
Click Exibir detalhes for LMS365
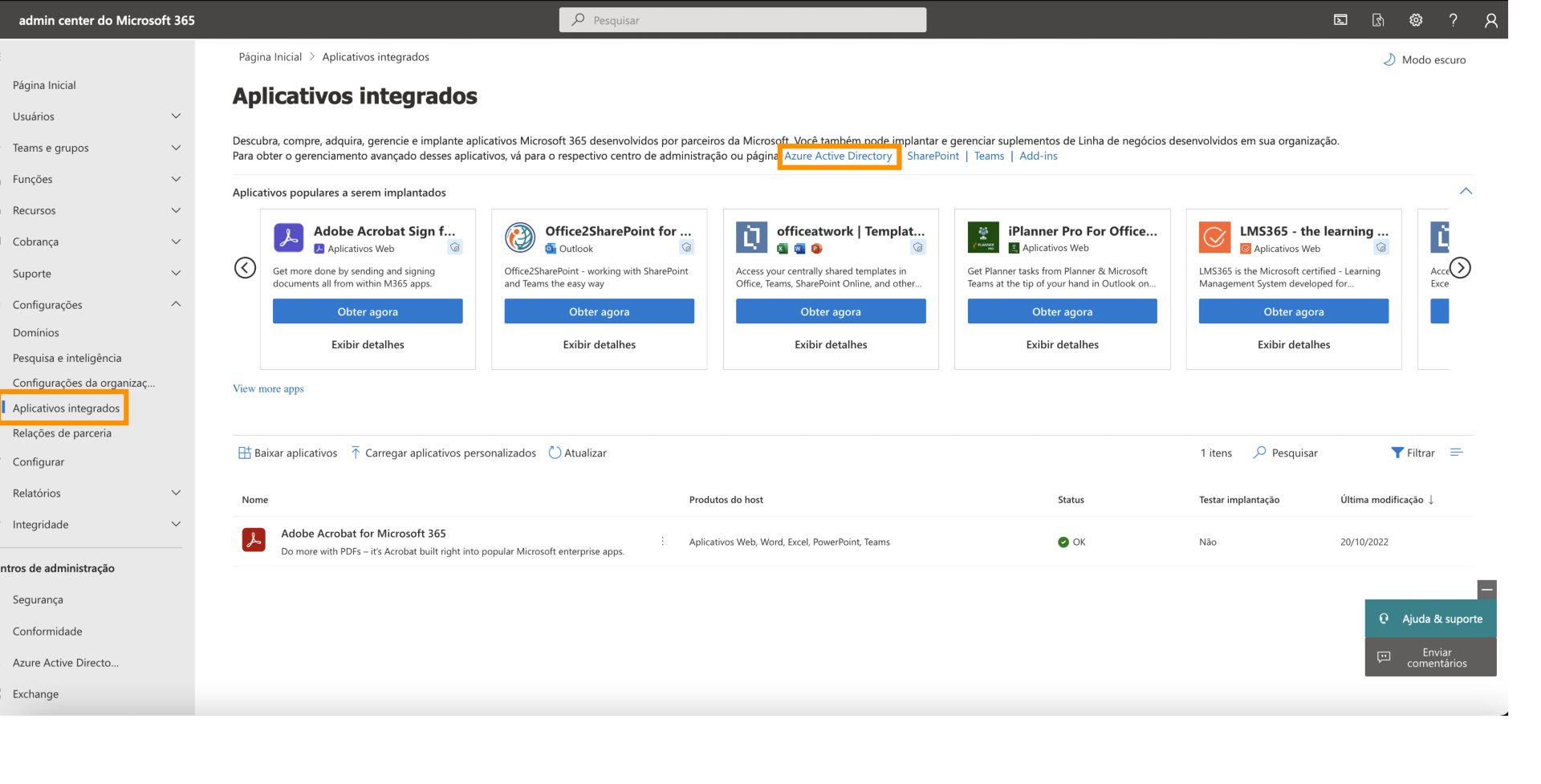click(x=1294, y=344)
